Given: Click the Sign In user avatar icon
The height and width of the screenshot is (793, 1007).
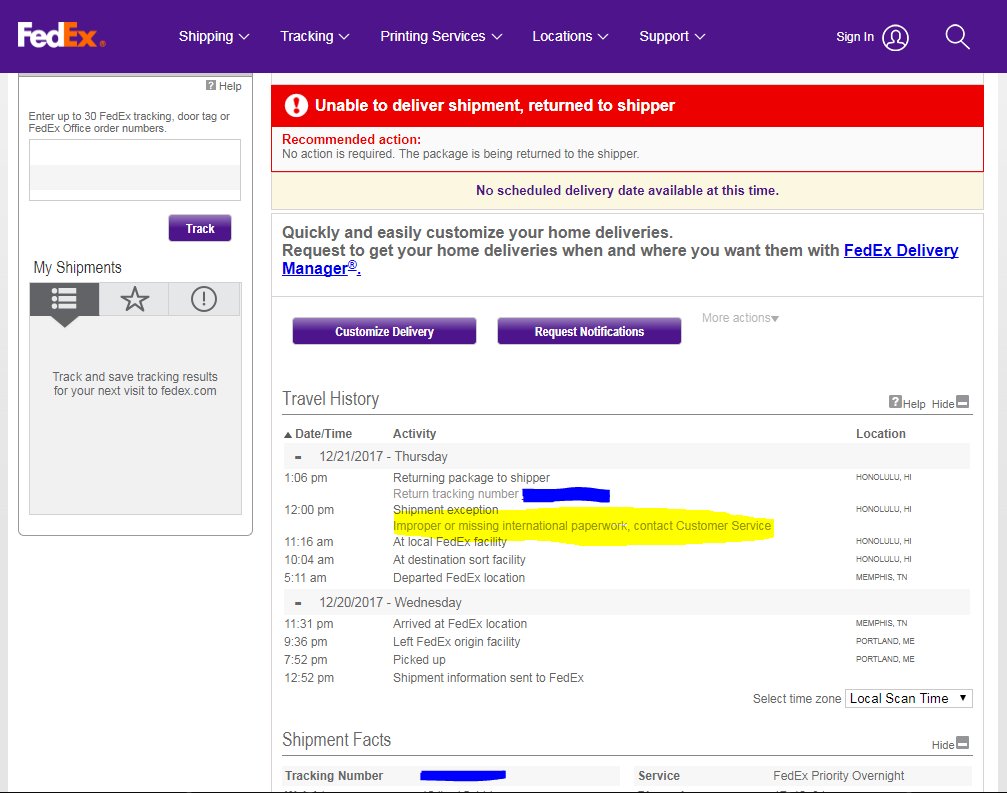Looking at the screenshot, I should [895, 37].
